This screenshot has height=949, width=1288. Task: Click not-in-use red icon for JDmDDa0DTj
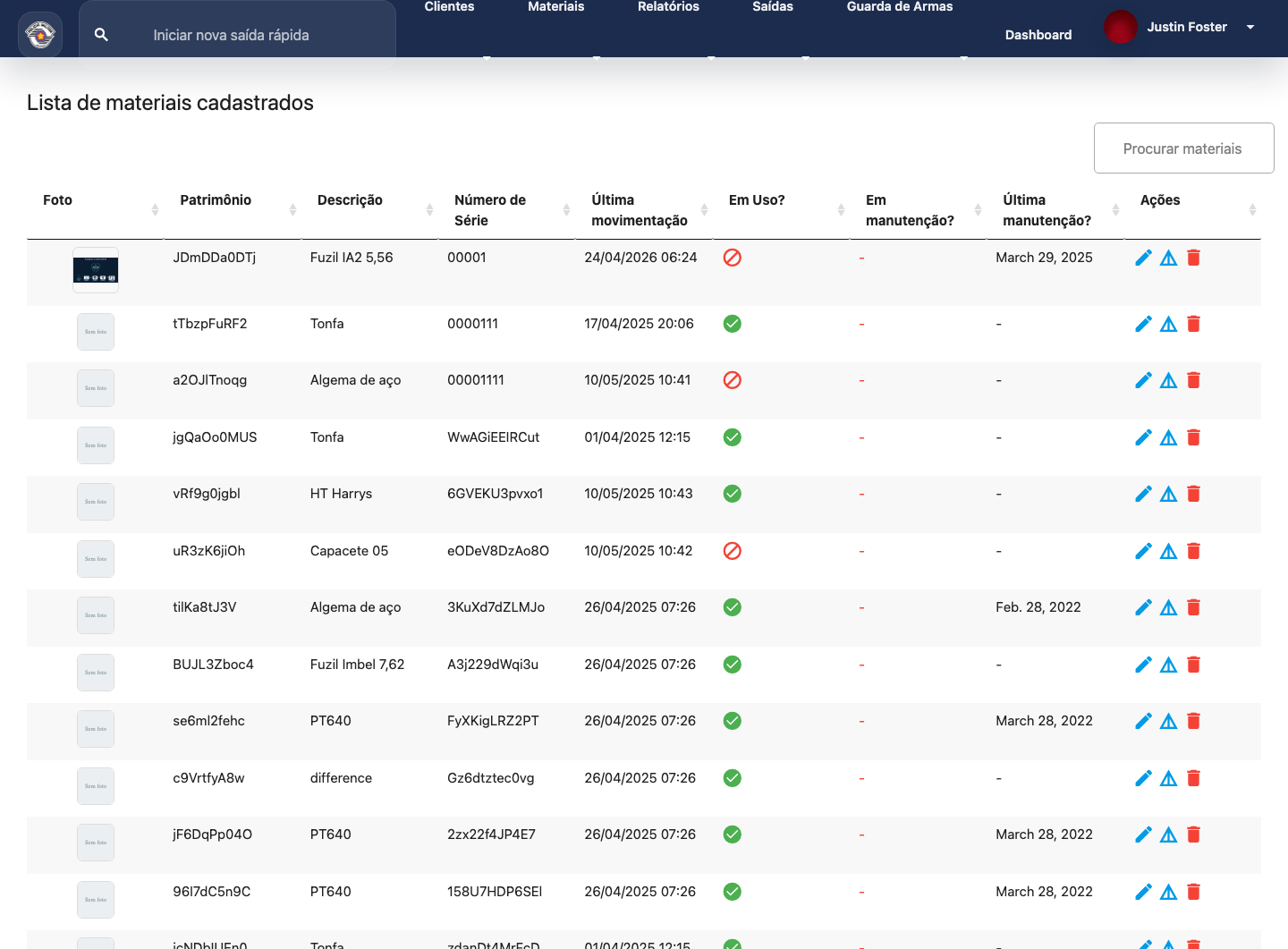click(732, 258)
